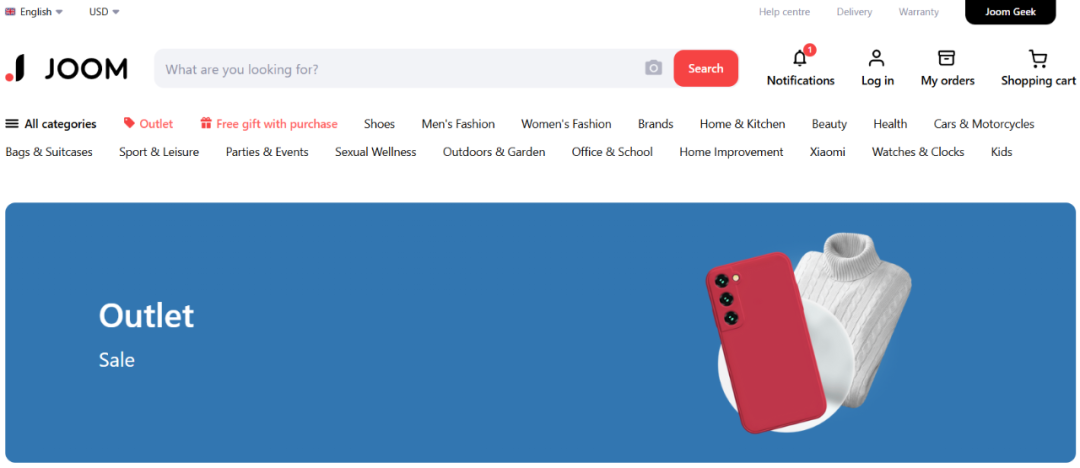Click the search input field
The height and width of the screenshot is (468, 1080).
(x=400, y=69)
